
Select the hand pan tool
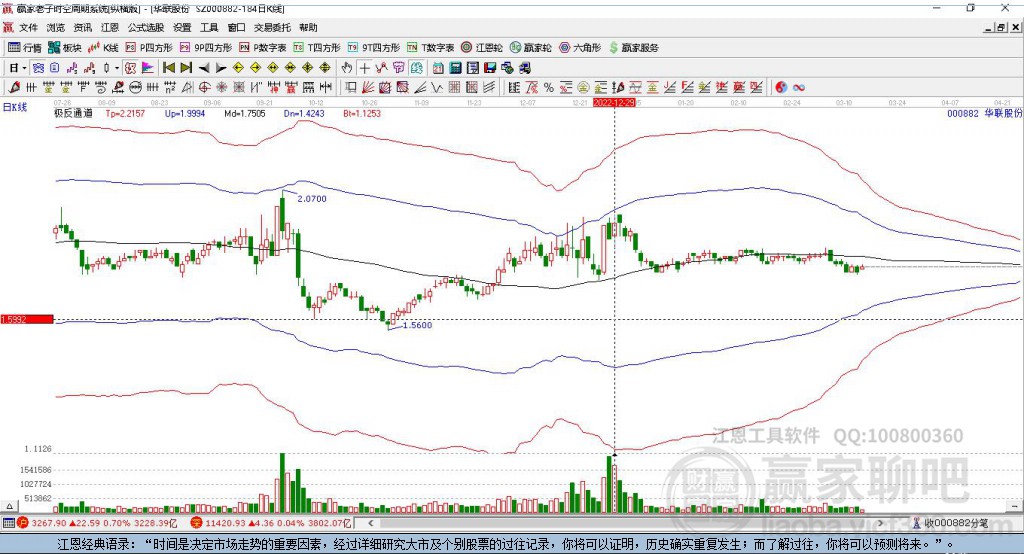click(347, 68)
